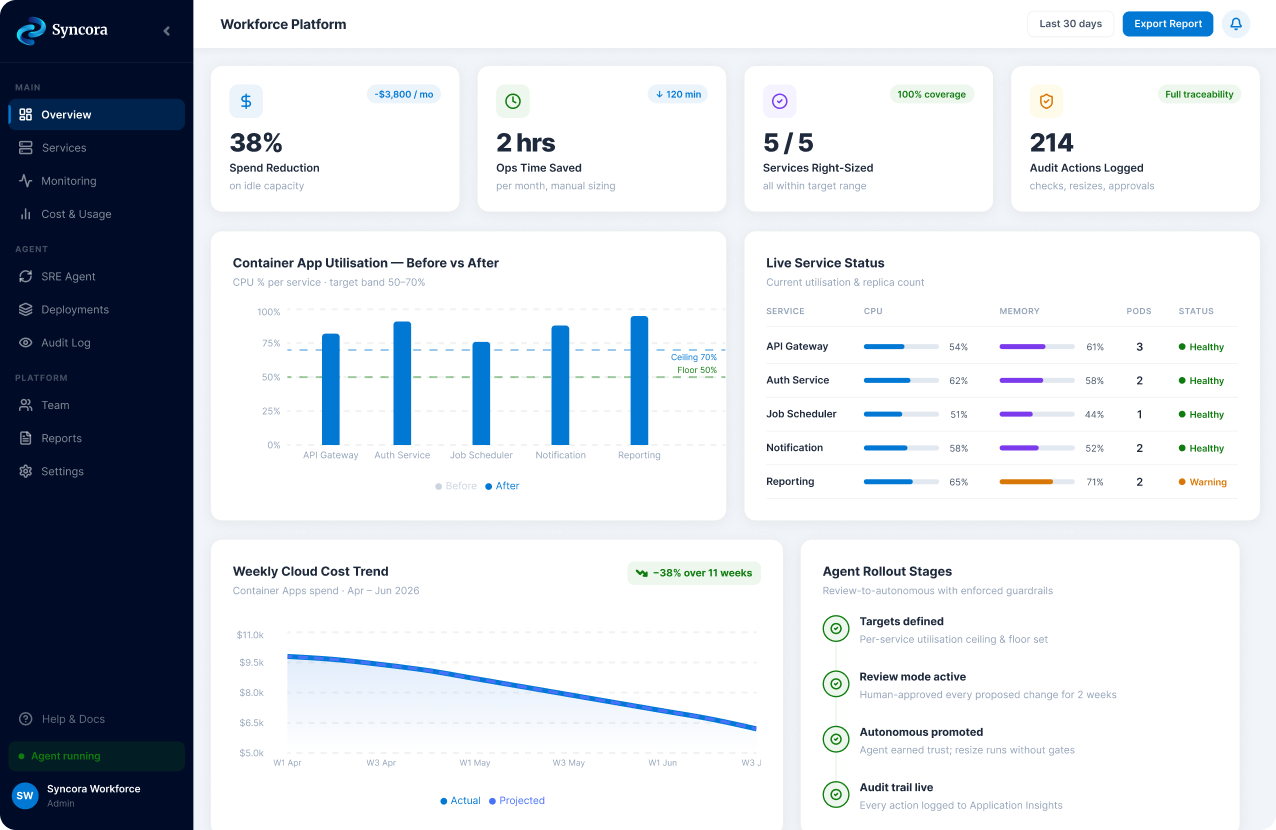This screenshot has height=830, width=1276.
Task: Click the Overview grid icon
Action: 26,115
